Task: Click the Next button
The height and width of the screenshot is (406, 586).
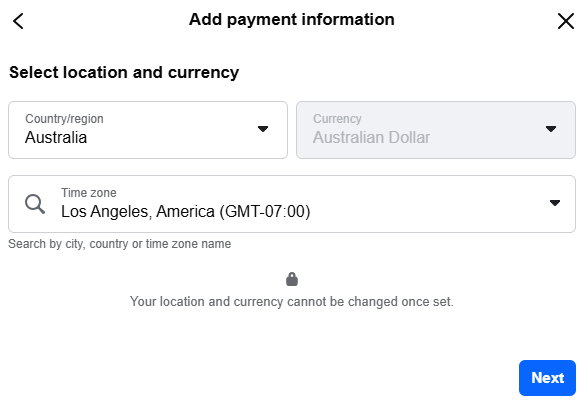Action: click(x=547, y=378)
